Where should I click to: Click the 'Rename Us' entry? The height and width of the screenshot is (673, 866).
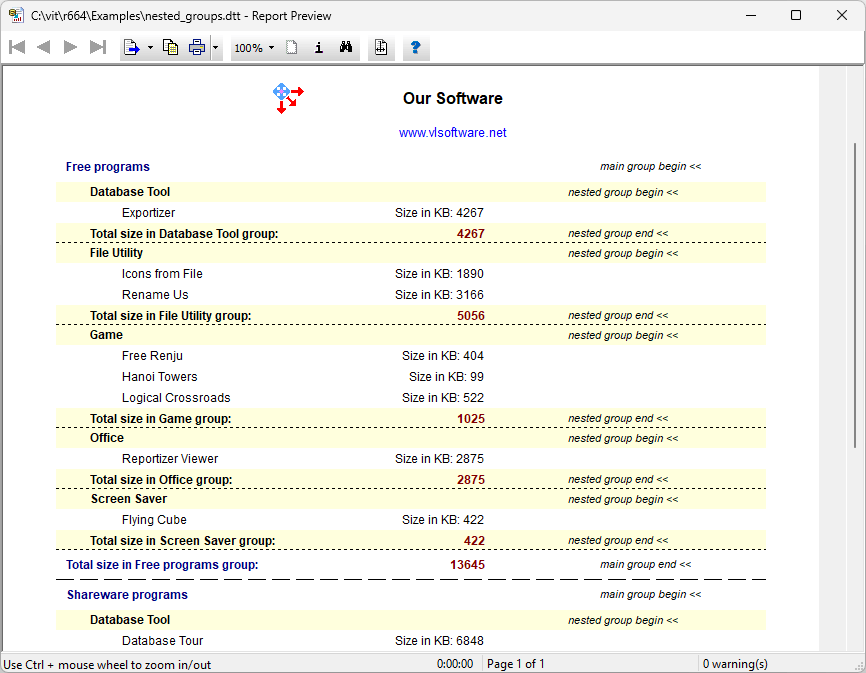155,295
